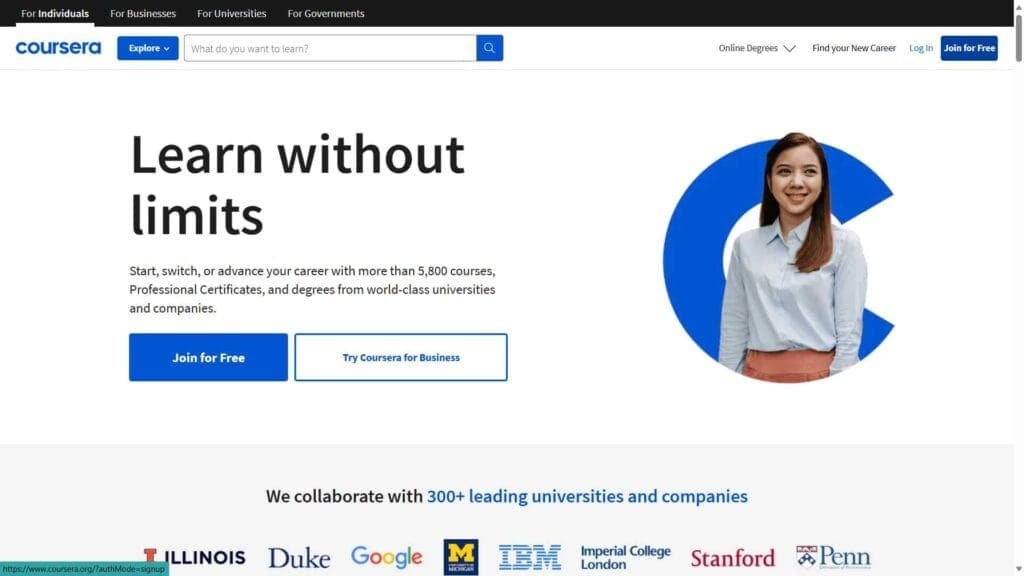
Task: Click the course search input field
Action: (330, 47)
